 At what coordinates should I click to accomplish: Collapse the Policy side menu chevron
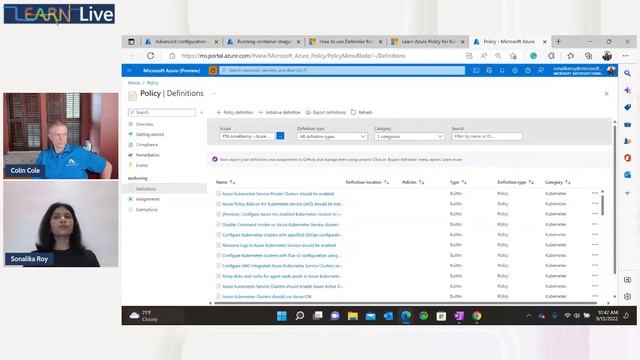202,112
